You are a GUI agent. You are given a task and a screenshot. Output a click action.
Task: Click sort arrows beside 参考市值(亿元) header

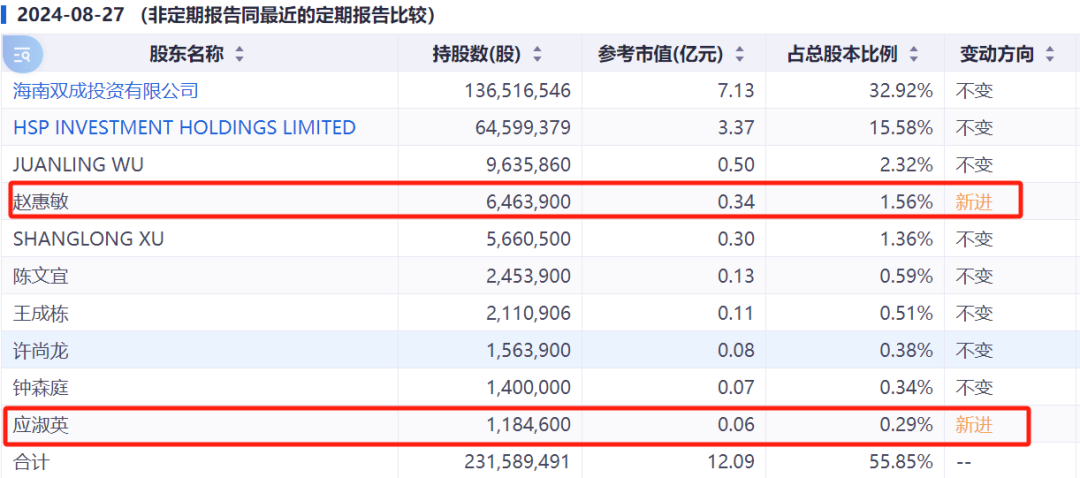pyautogui.click(x=740, y=54)
